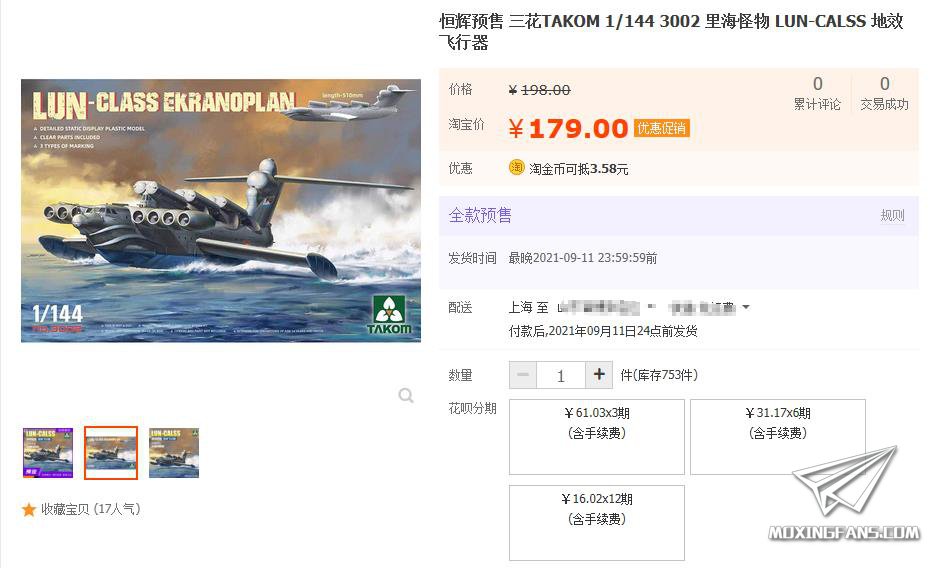Click the orange star favorite icon

pyautogui.click(x=28, y=509)
